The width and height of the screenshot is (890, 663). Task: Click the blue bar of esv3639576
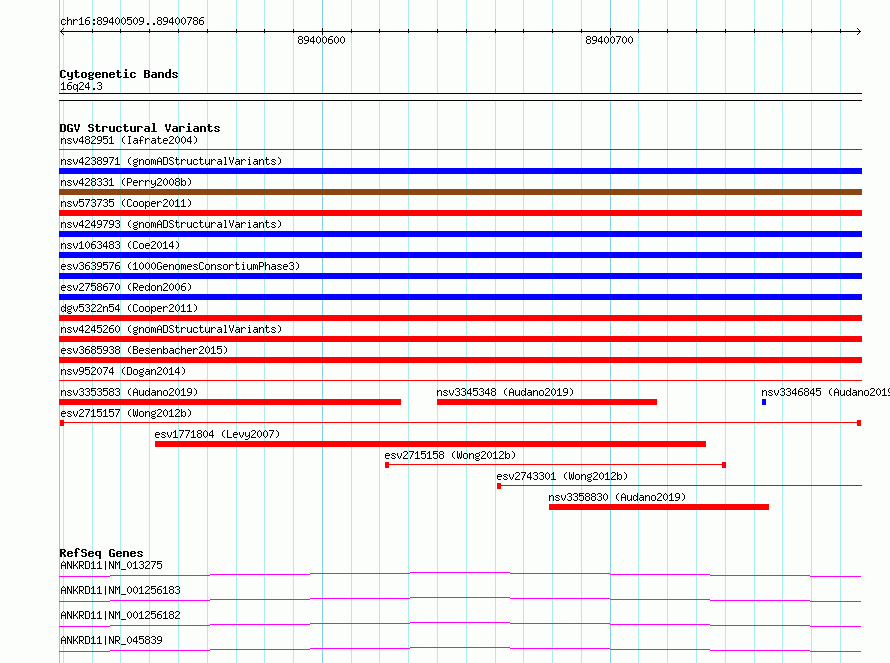pos(460,276)
